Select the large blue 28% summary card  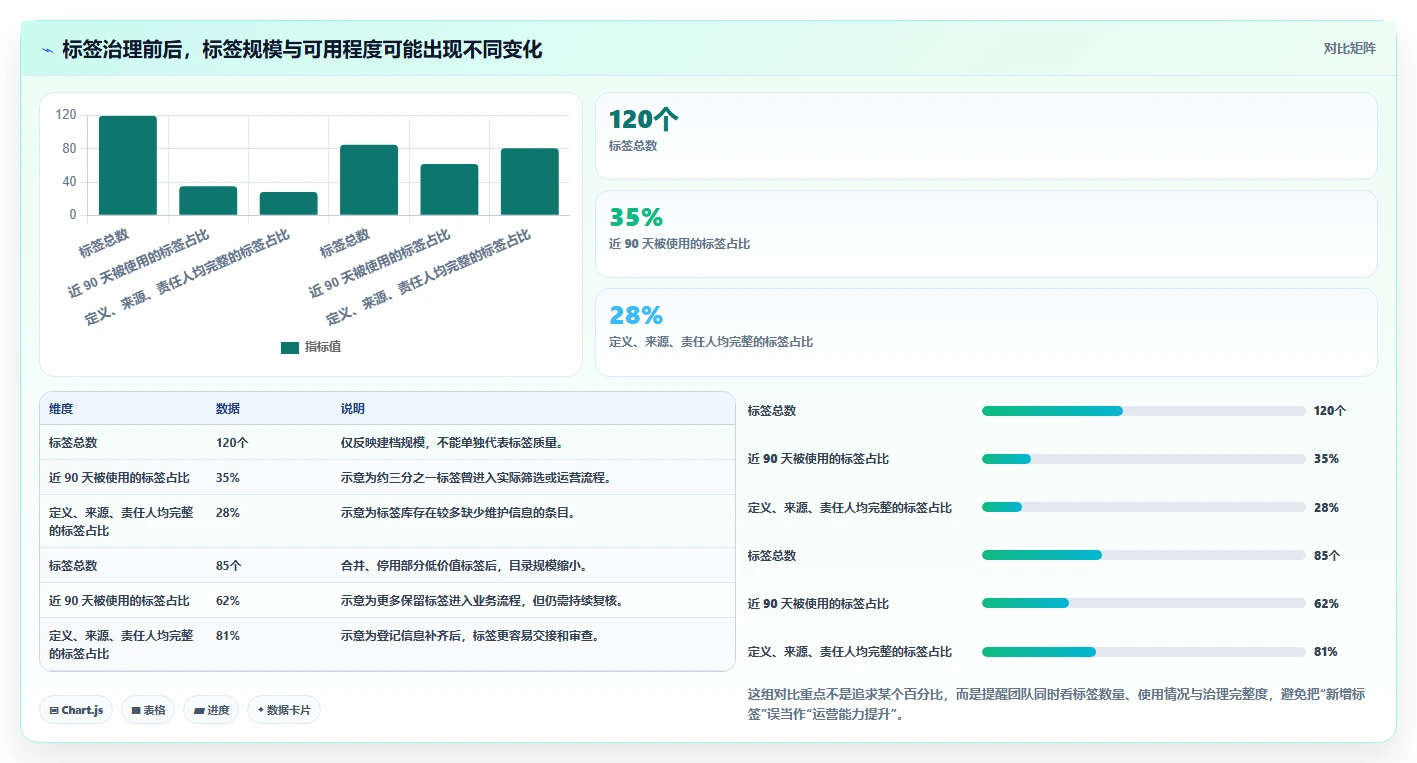[x=986, y=332]
